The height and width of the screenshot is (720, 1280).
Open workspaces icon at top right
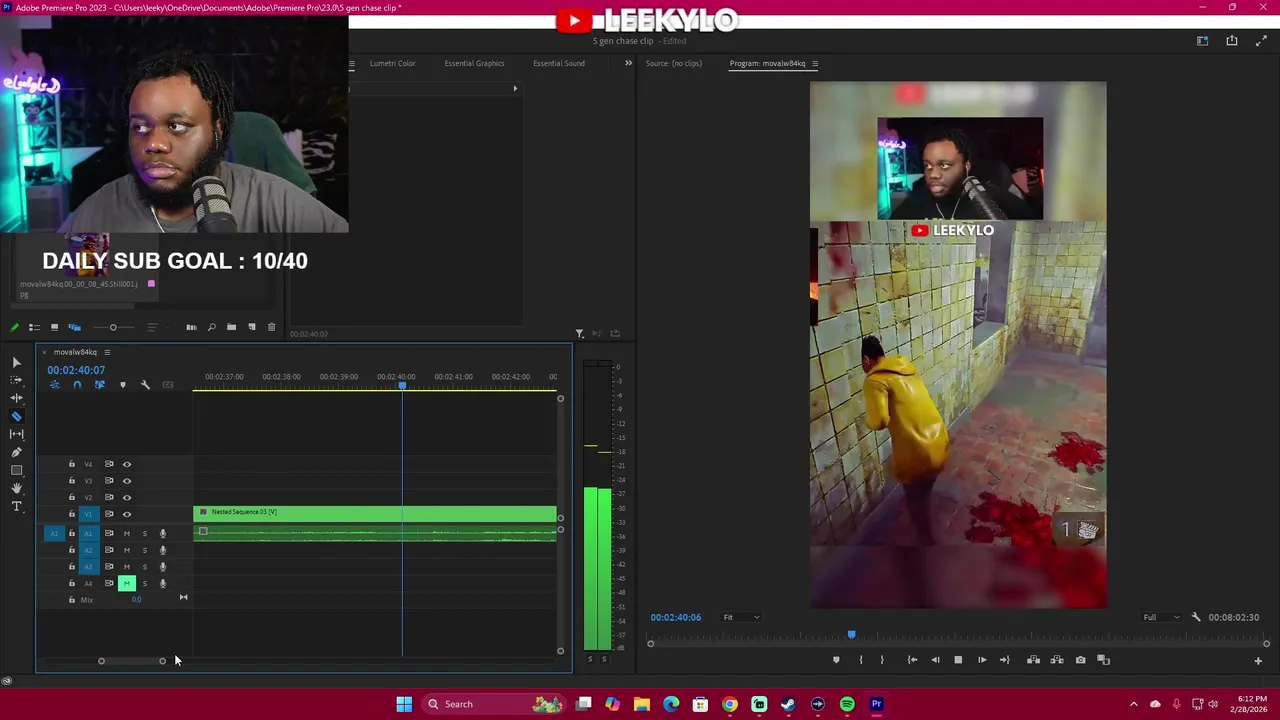(1203, 41)
